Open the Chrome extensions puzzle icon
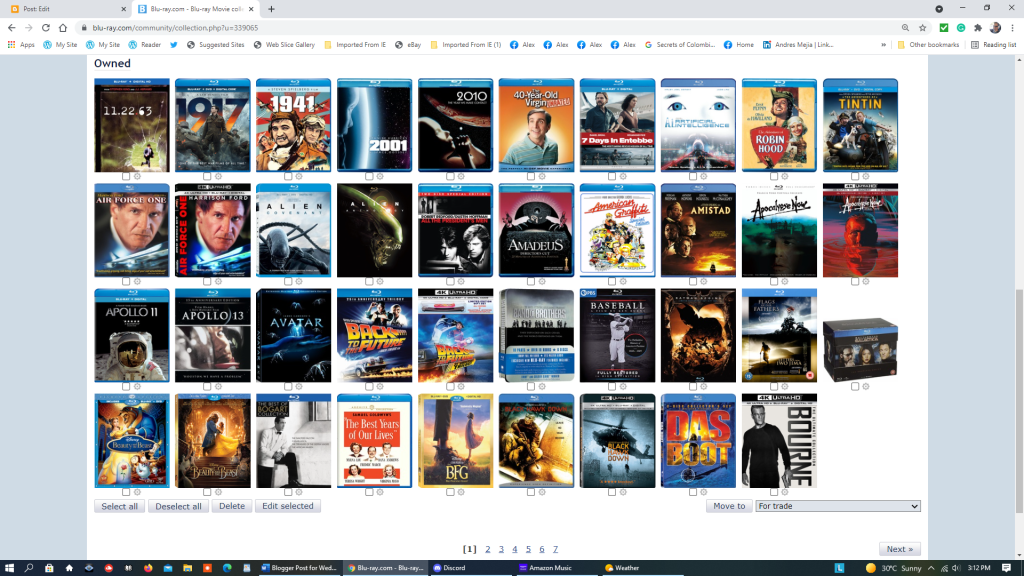Screen dimensions: 1024x576 pos(976,28)
